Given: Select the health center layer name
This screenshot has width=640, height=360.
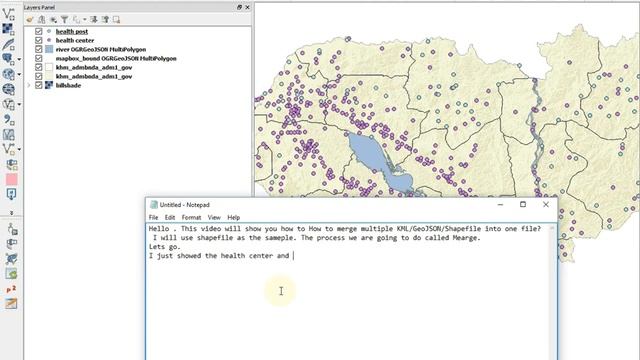Looking at the screenshot, I should [75, 40].
